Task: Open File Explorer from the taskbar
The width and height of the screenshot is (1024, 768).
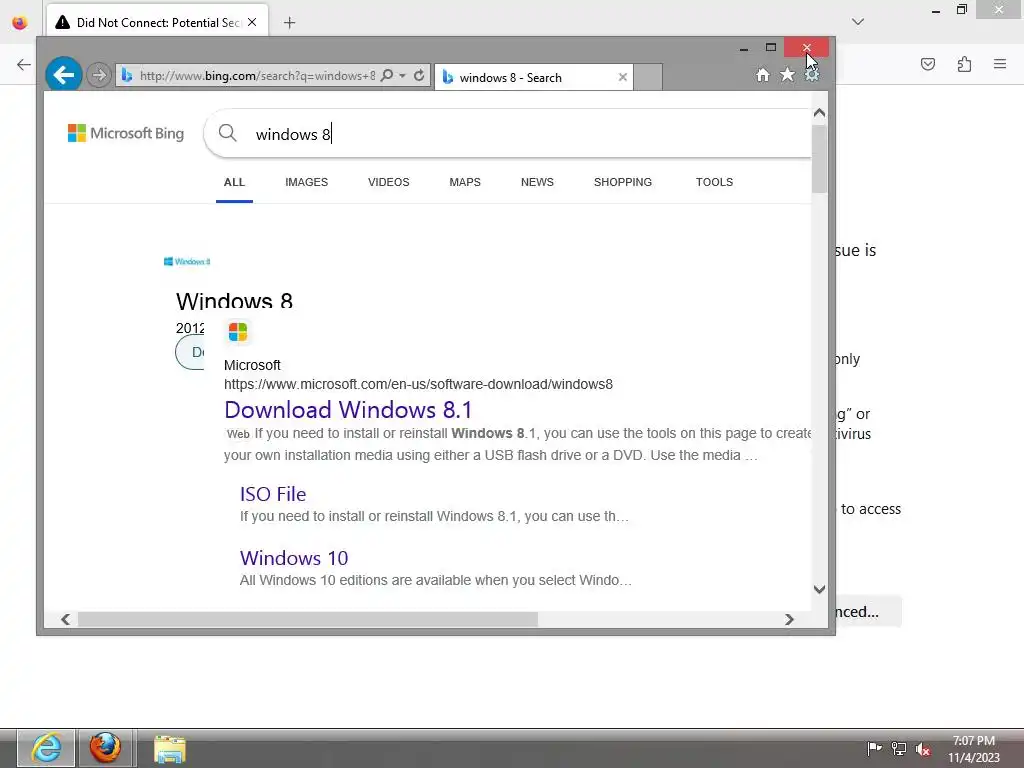Action: click(x=169, y=748)
